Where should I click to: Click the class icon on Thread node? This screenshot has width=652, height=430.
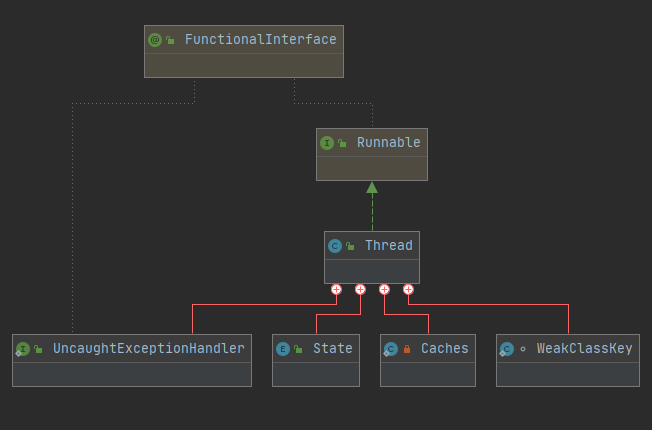[335, 246]
